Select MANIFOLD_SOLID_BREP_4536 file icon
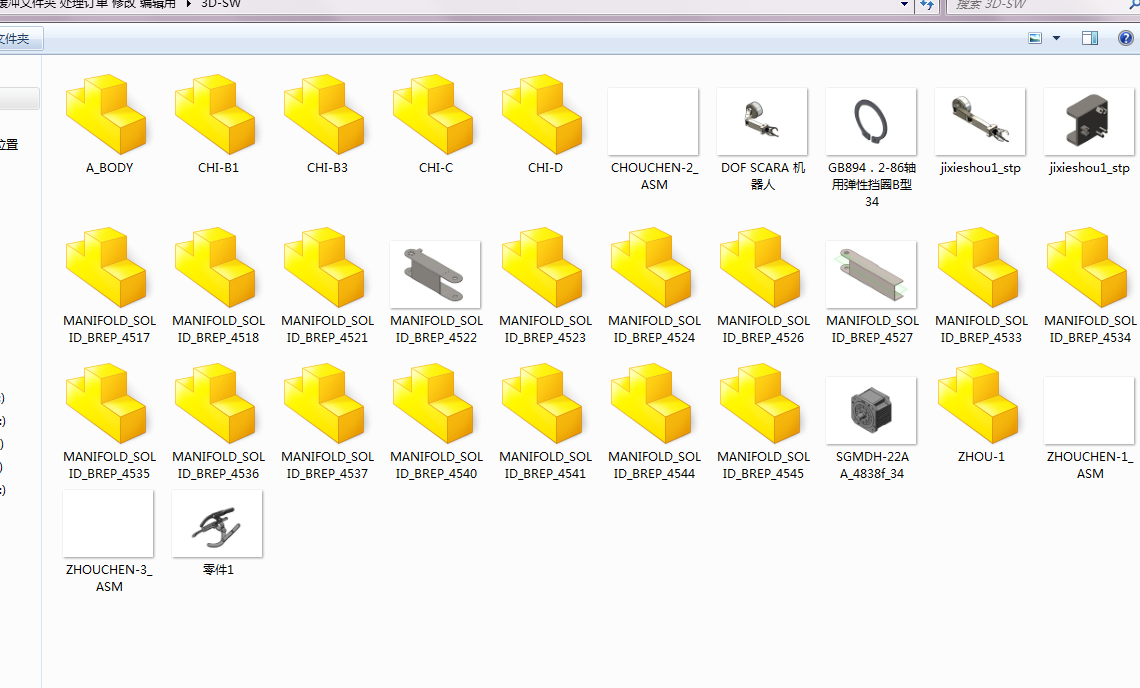This screenshot has width=1140, height=688. [215, 404]
